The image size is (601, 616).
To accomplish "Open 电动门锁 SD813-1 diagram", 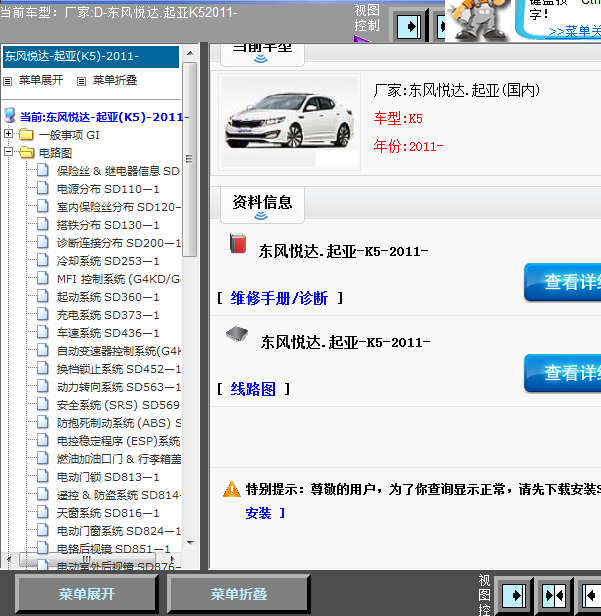I will coord(108,477).
